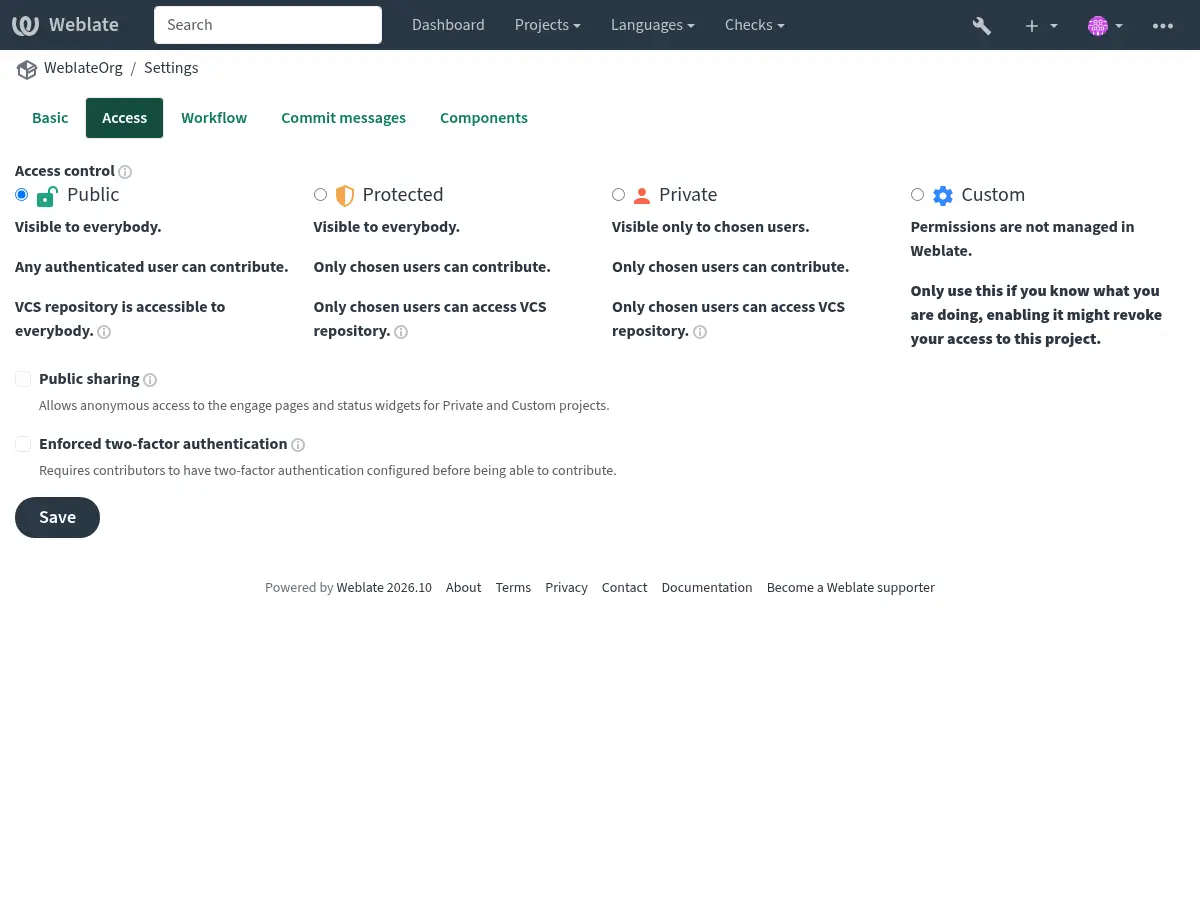Open the user avatar menu
Image resolution: width=1200 pixels, height=918 pixels.
(x=1098, y=26)
